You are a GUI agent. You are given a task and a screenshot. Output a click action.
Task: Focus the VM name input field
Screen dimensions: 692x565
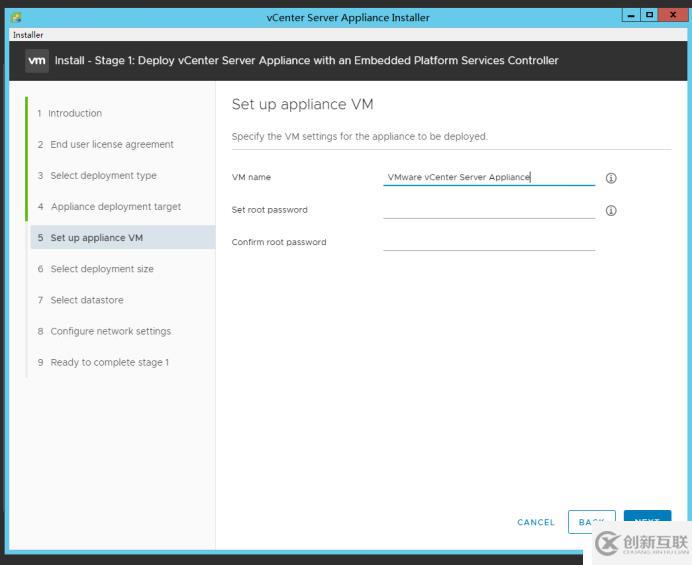[x=489, y=177]
